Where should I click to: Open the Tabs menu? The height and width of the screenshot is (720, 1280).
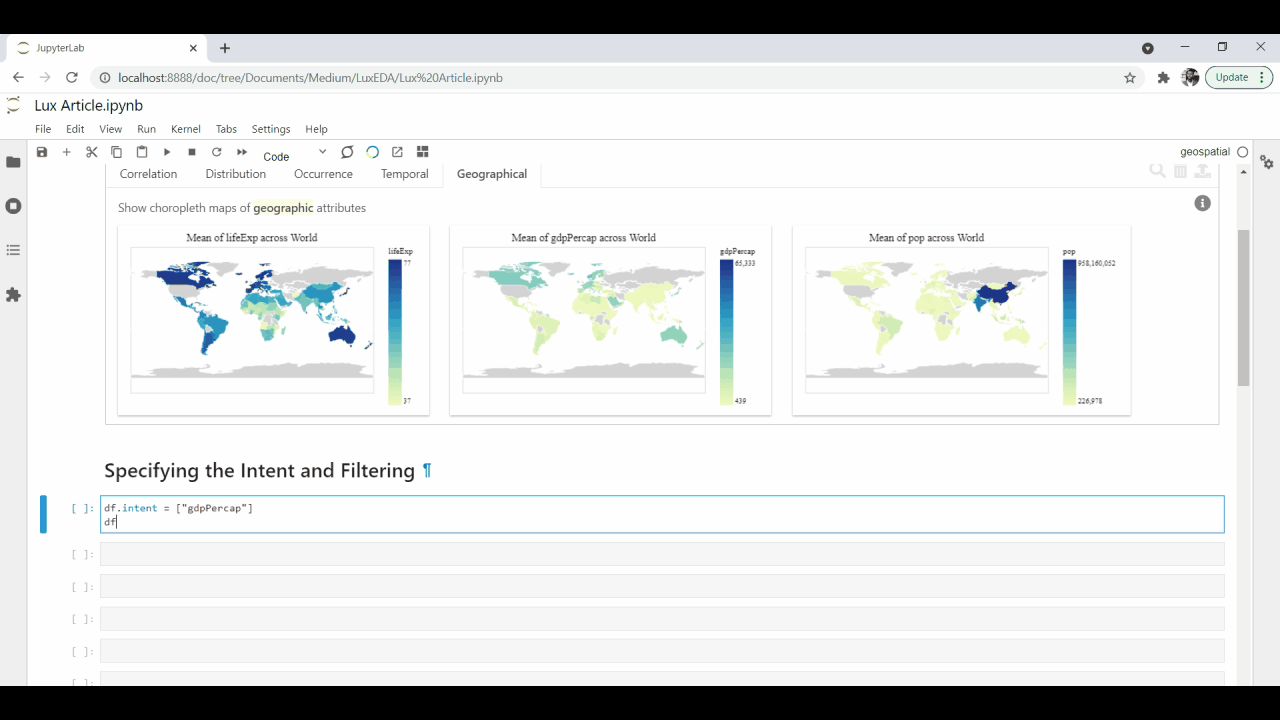point(227,129)
